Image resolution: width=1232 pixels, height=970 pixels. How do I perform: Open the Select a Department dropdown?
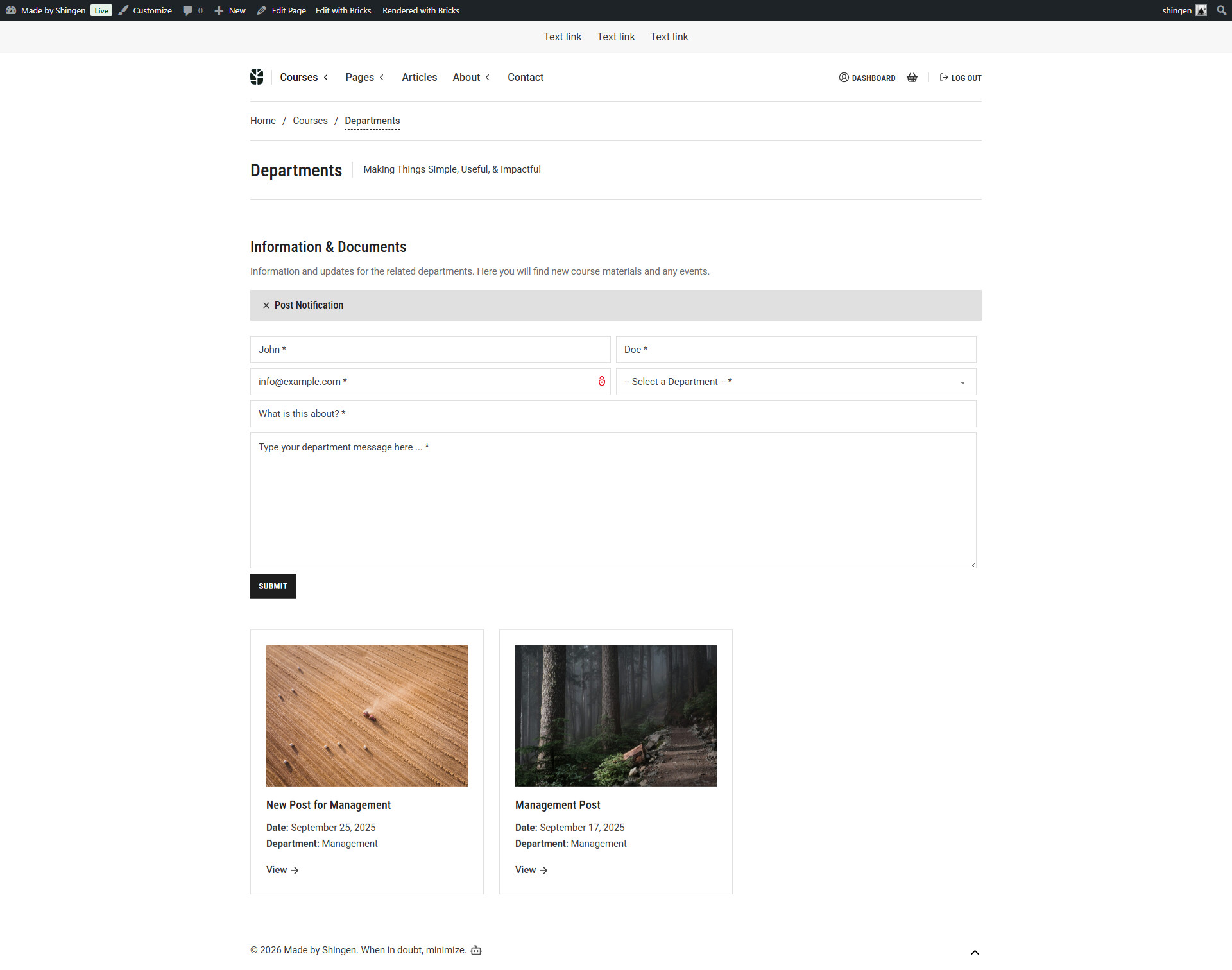point(796,382)
